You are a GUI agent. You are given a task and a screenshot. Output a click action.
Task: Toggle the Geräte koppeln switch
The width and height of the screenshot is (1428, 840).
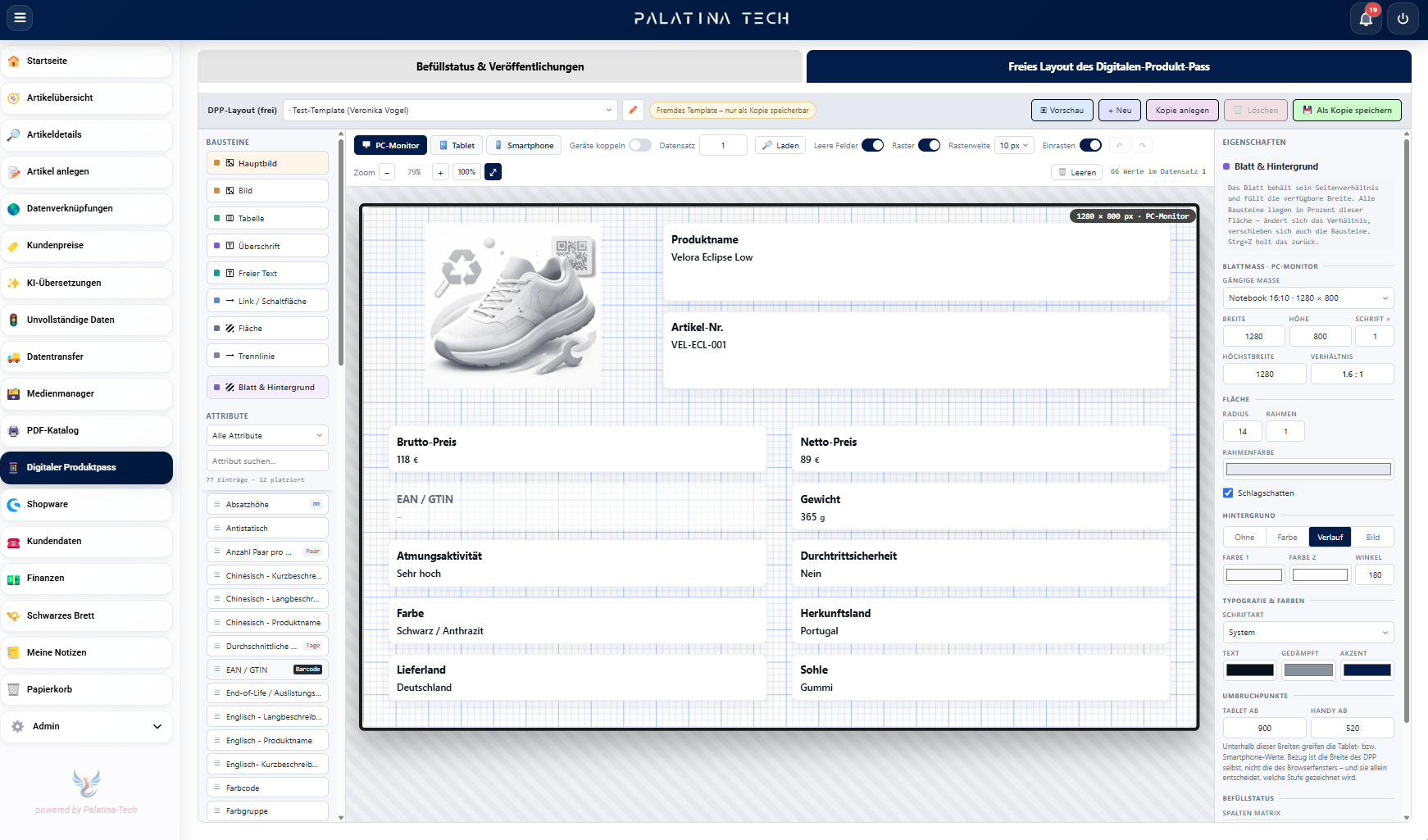(640, 145)
